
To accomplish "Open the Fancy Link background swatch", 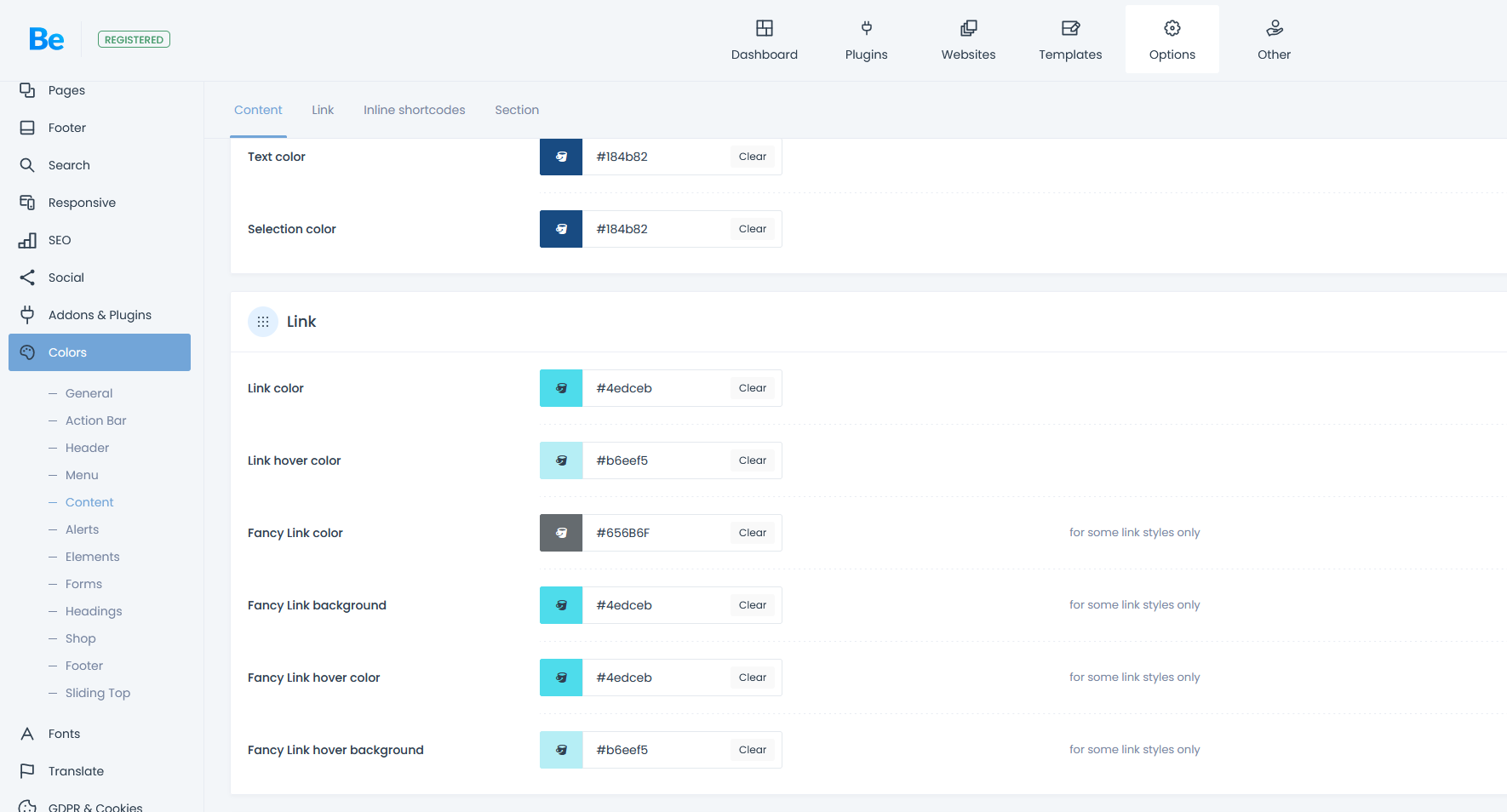I will pos(561,605).
